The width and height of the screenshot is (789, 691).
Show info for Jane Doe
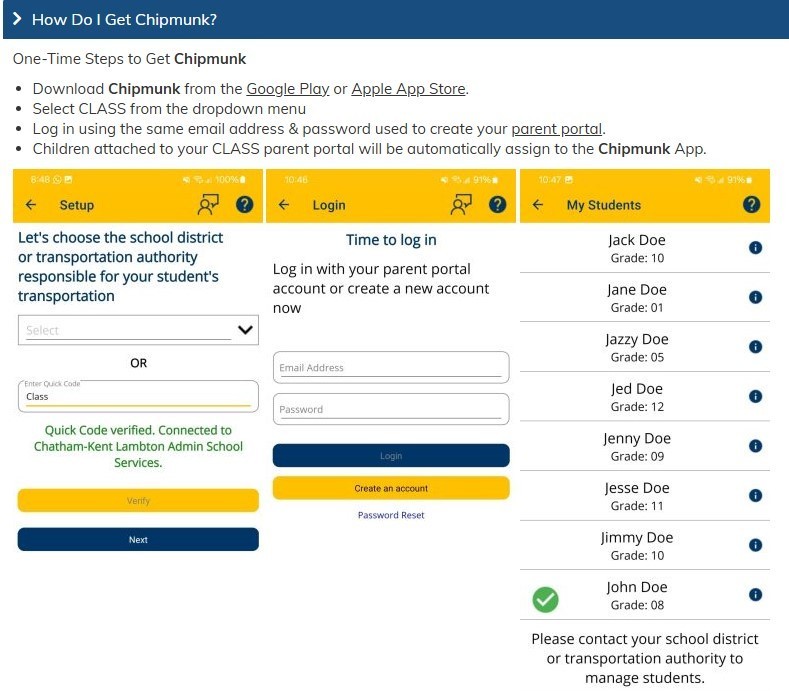pyautogui.click(x=755, y=297)
